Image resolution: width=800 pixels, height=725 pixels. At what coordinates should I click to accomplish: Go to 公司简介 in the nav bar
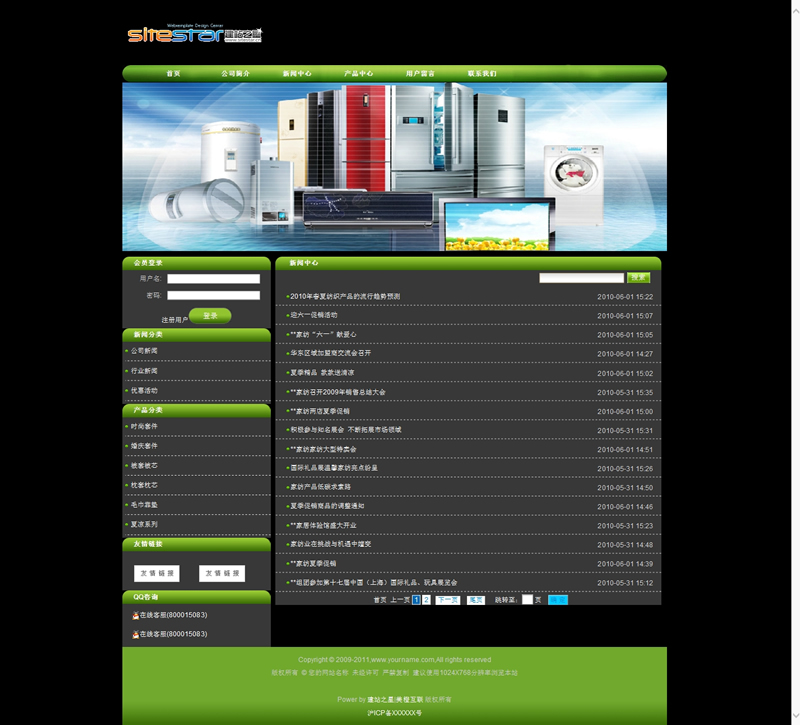click(235, 74)
